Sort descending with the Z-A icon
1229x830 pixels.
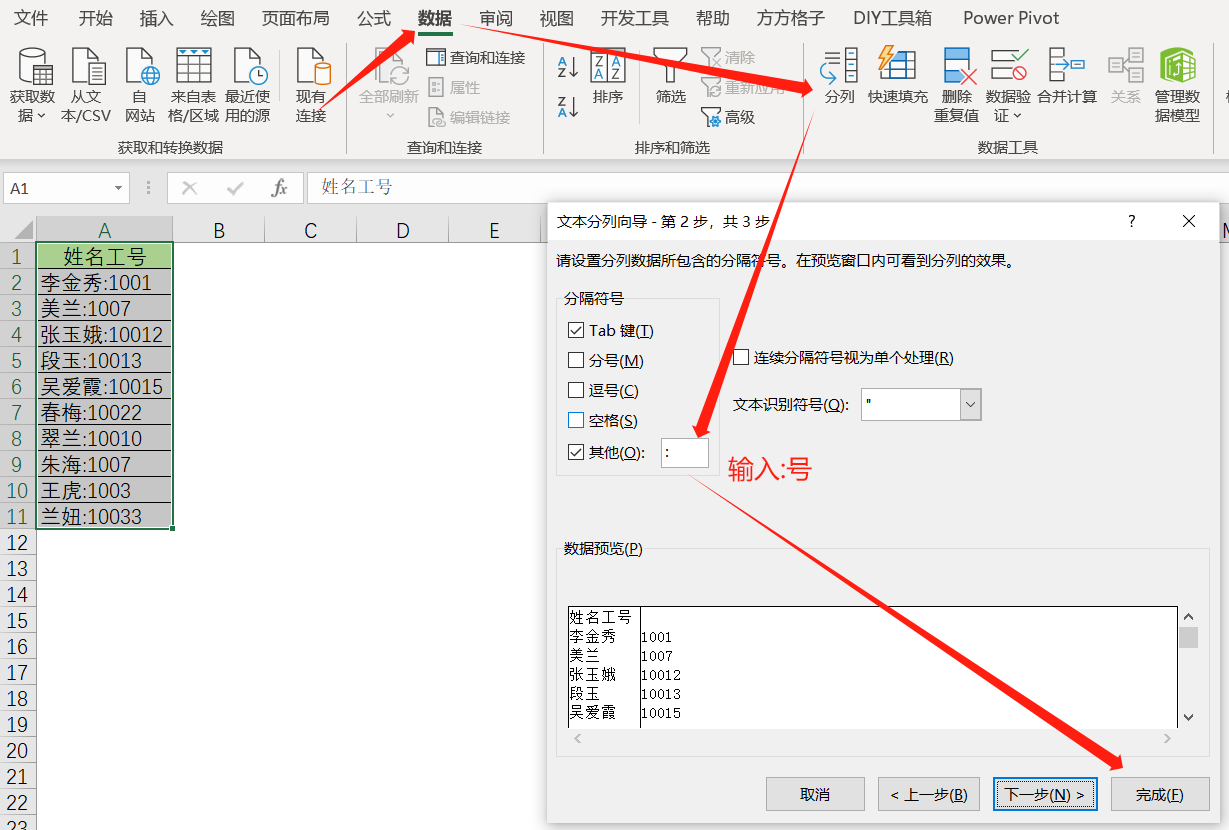pyautogui.click(x=567, y=106)
